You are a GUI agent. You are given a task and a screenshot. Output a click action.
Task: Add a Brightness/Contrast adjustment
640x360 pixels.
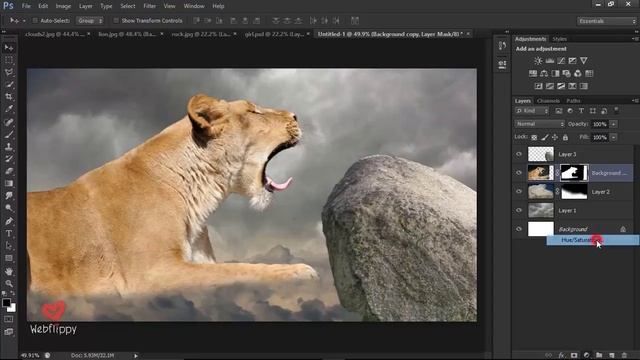pyautogui.click(x=538, y=61)
